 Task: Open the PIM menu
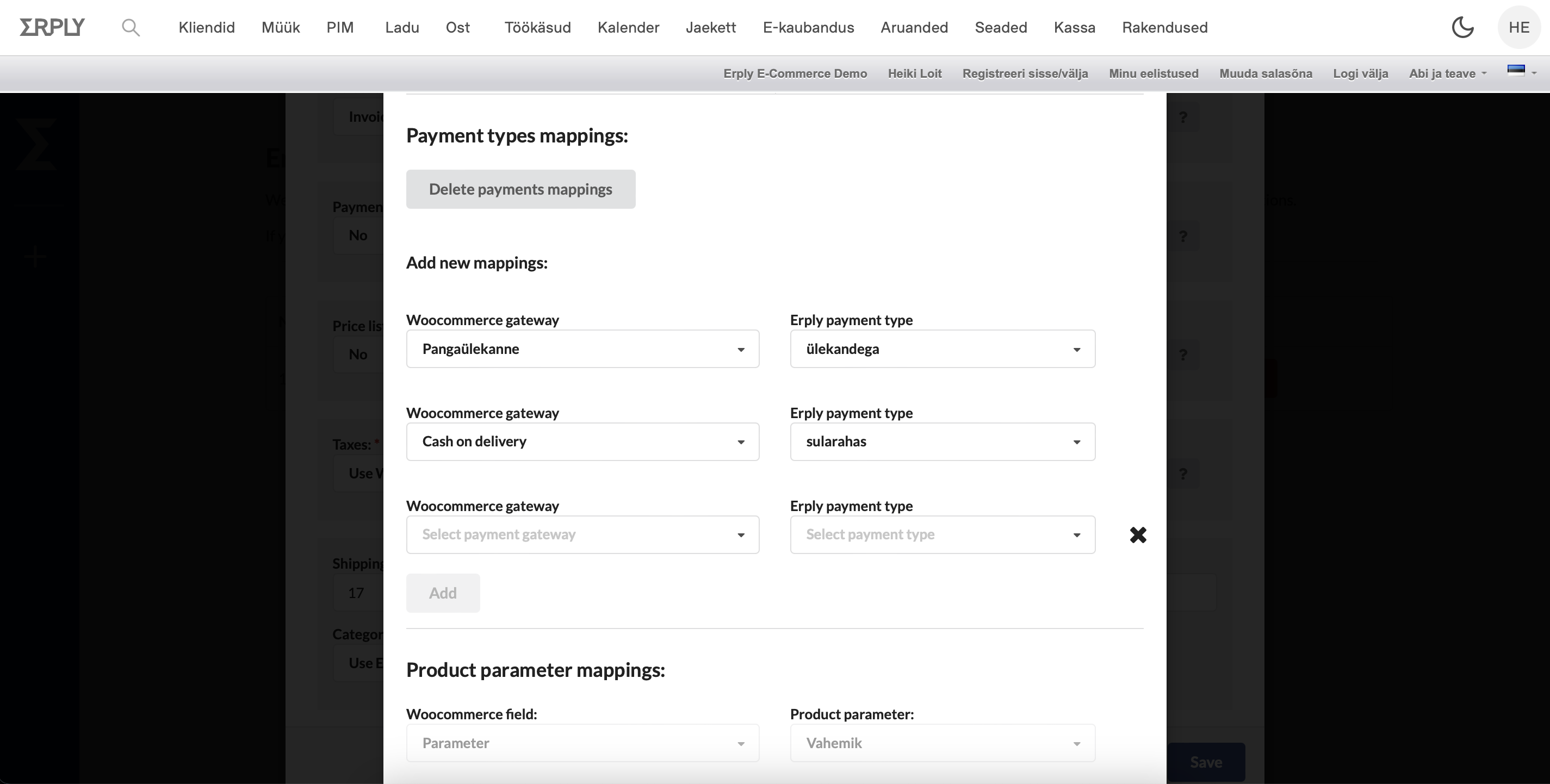point(340,28)
